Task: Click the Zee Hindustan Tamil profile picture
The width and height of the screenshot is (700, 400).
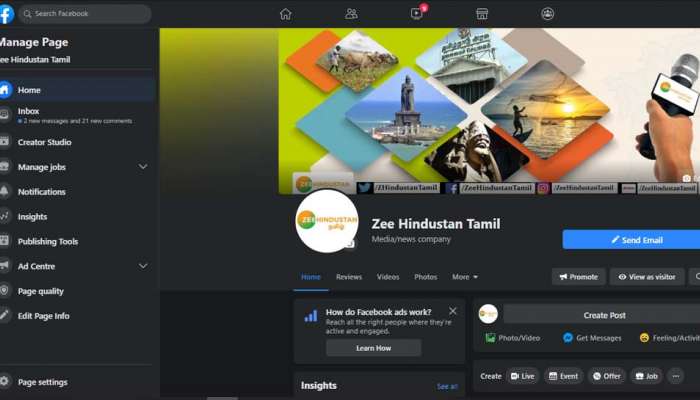Action: tap(327, 221)
